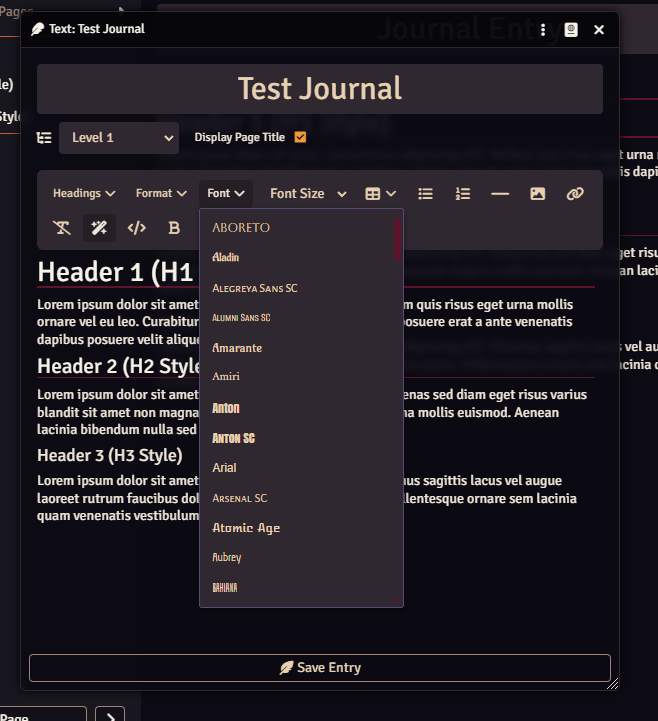The width and height of the screenshot is (658, 721).
Task: Clear text formatting
Action: tap(62, 228)
